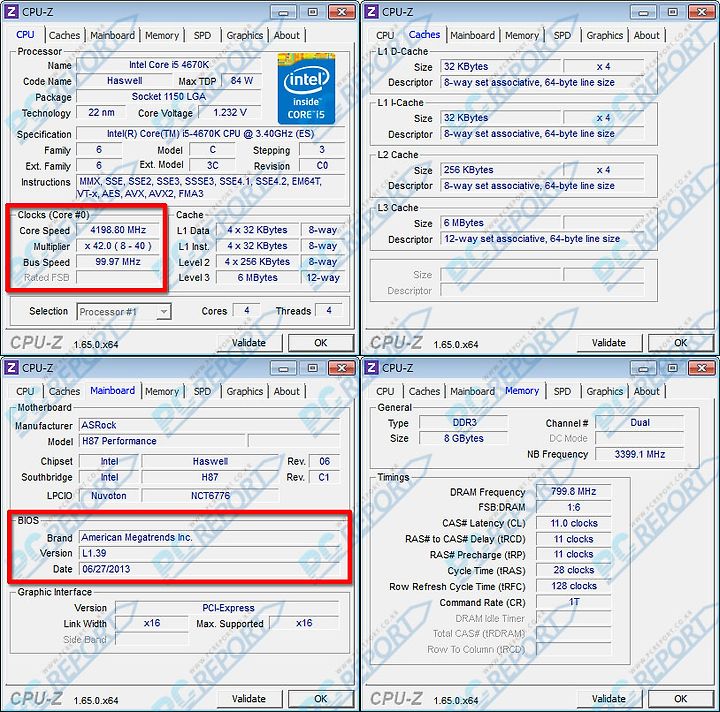Select SPD tab in the Memory window
The height and width of the screenshot is (712, 720).
[x=562, y=391]
